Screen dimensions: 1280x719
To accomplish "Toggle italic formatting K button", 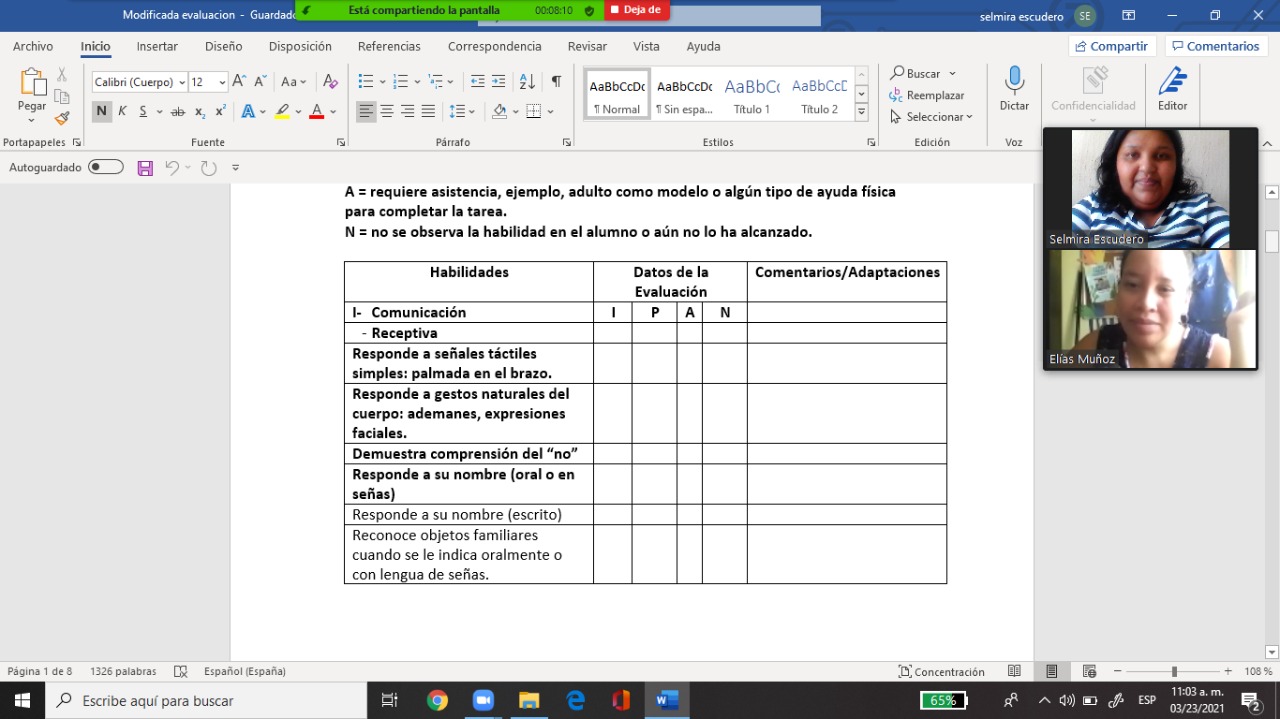I will [x=122, y=111].
